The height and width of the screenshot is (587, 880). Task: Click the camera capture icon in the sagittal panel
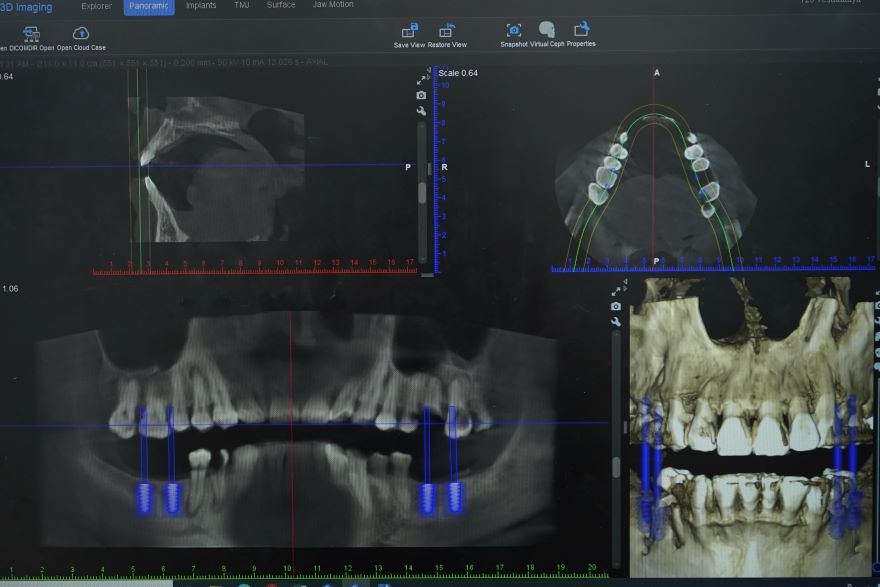click(x=421, y=95)
